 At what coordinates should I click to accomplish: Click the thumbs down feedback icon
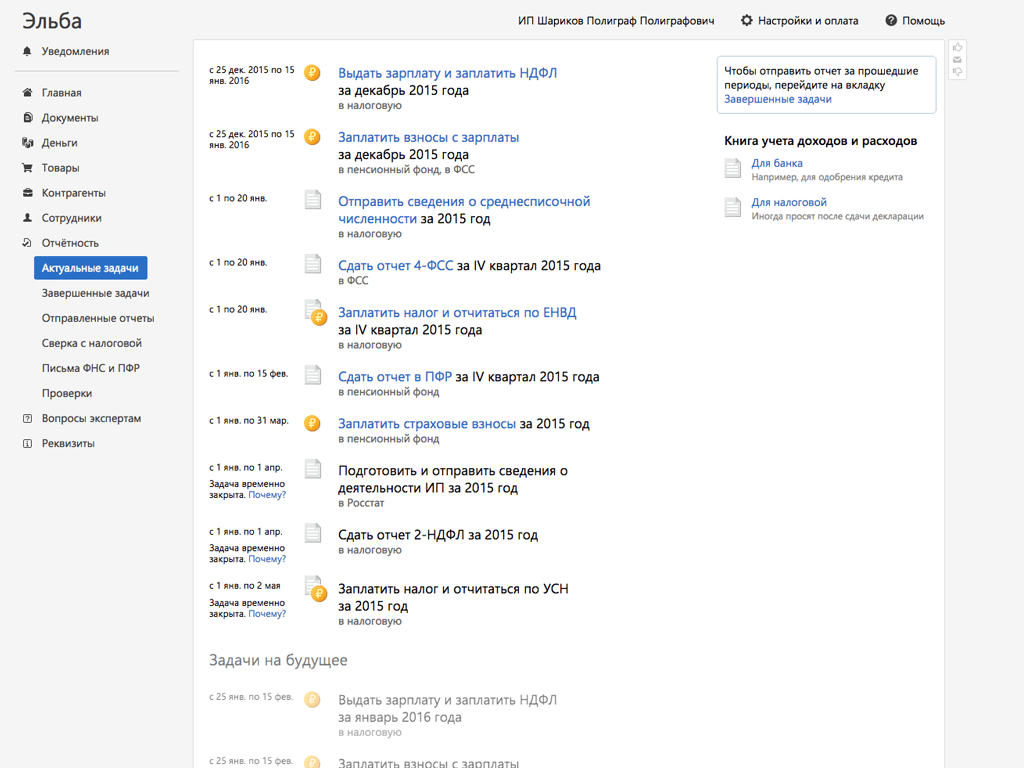click(x=957, y=72)
